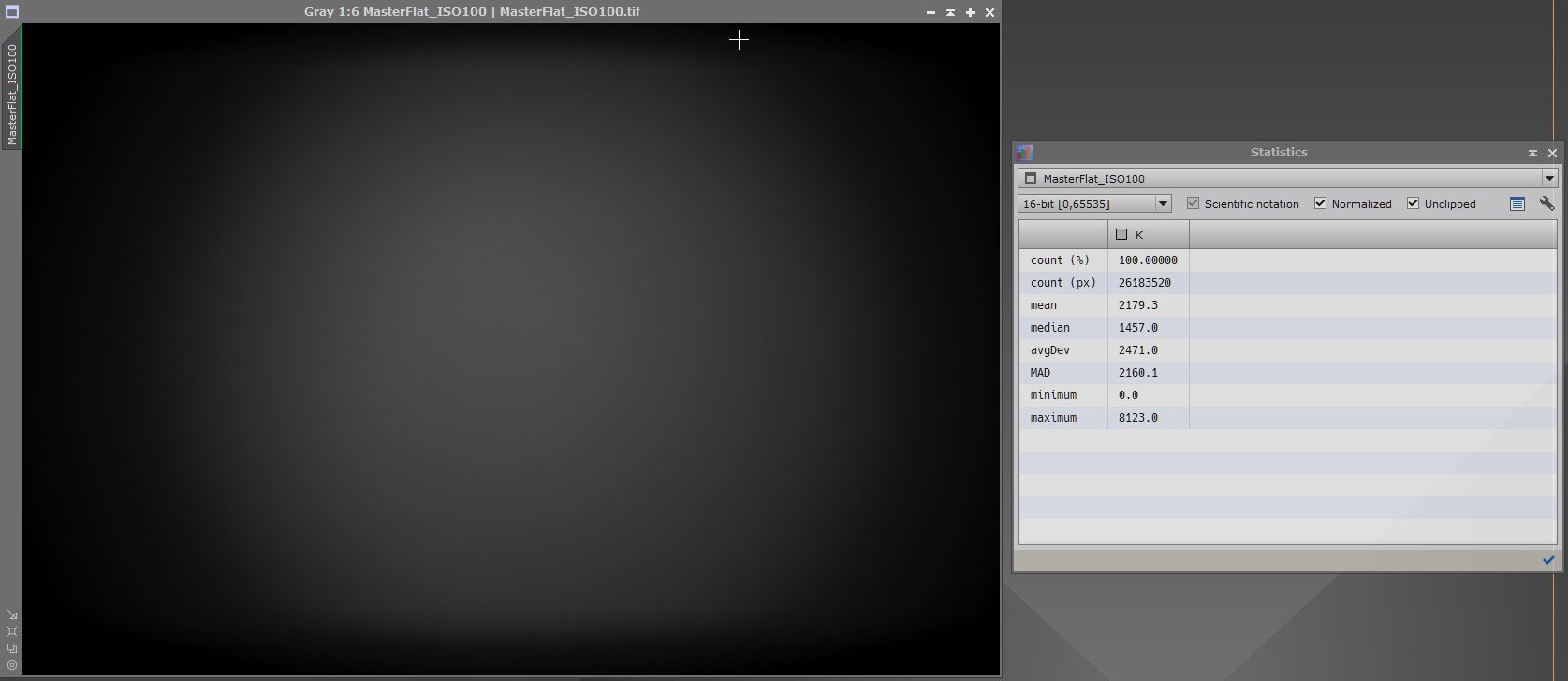Iconize the MasterFlat_ISO100 image window with the minus button

pos(931,13)
